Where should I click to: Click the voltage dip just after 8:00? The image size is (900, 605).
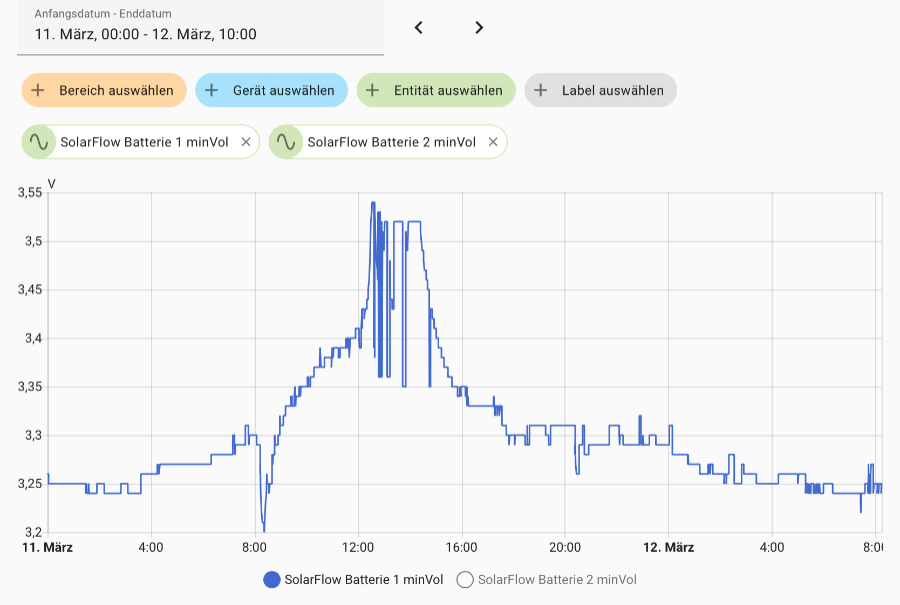pyautogui.click(x=263, y=529)
